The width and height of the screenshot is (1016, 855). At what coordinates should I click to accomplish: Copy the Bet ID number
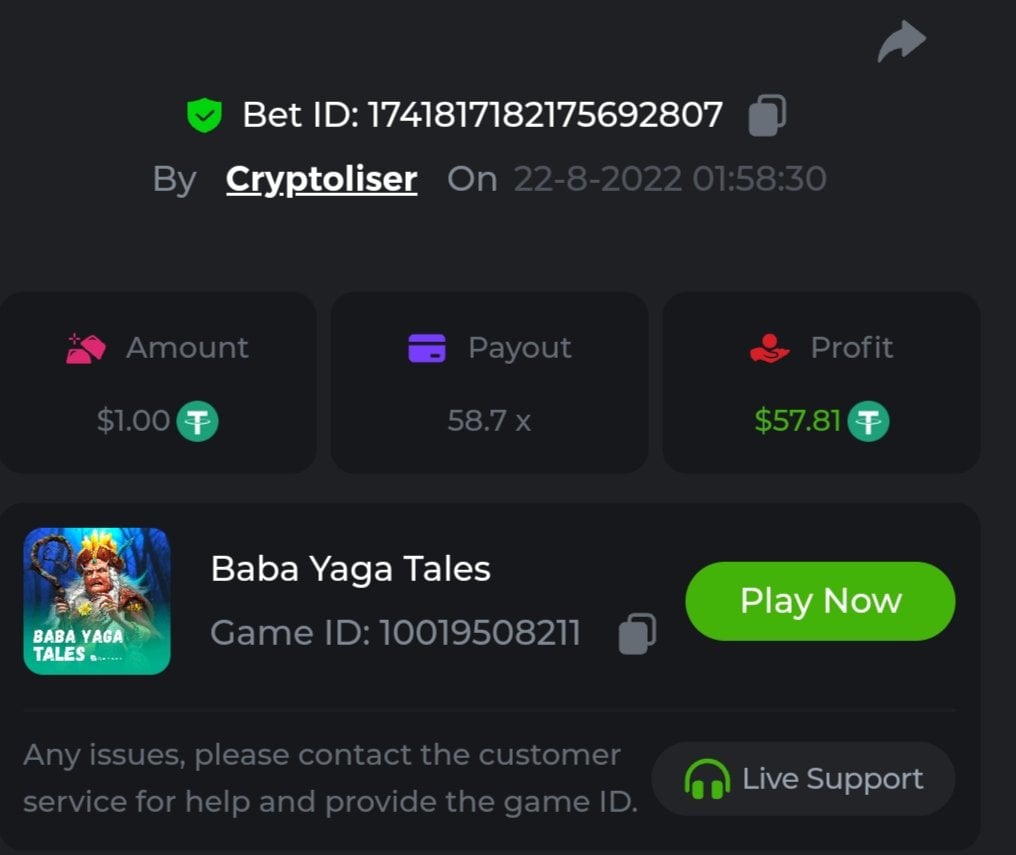click(x=767, y=115)
